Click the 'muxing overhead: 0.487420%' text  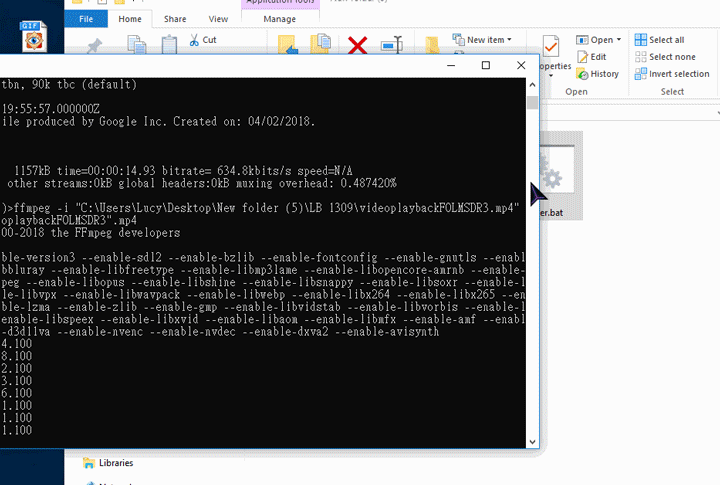tap(317, 183)
